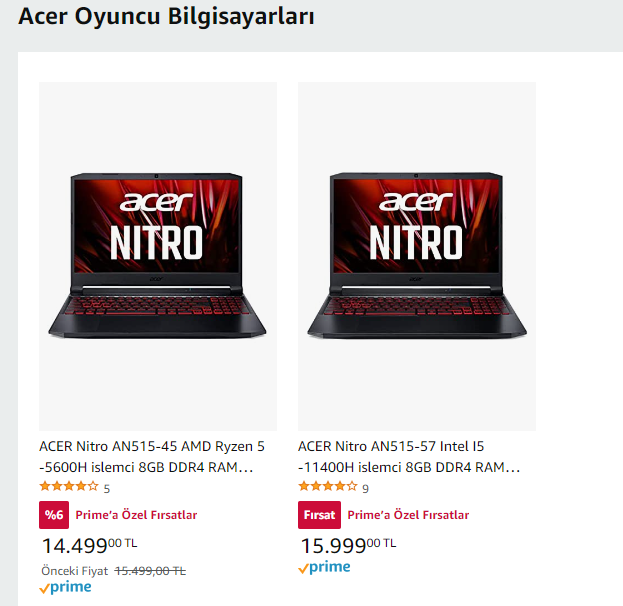Open Prime'a Özel Fırsatlar under AN515-57

(408, 515)
